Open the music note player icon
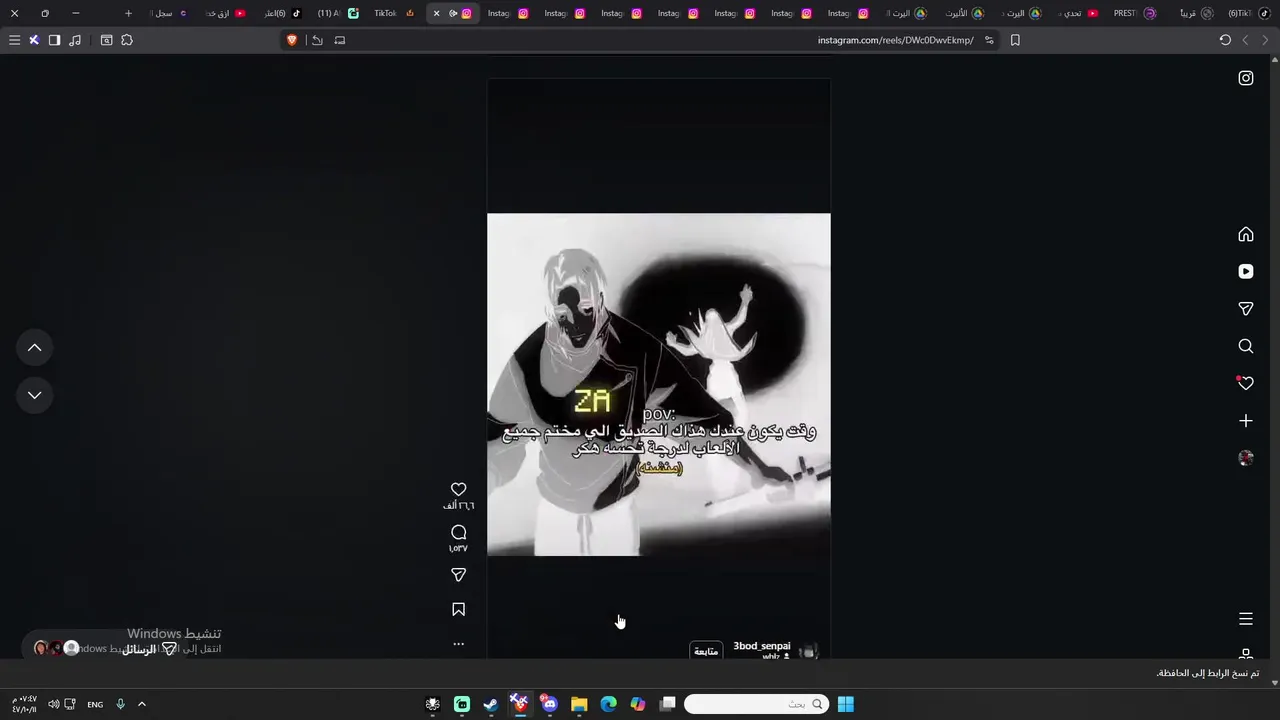1280x720 pixels. (75, 40)
